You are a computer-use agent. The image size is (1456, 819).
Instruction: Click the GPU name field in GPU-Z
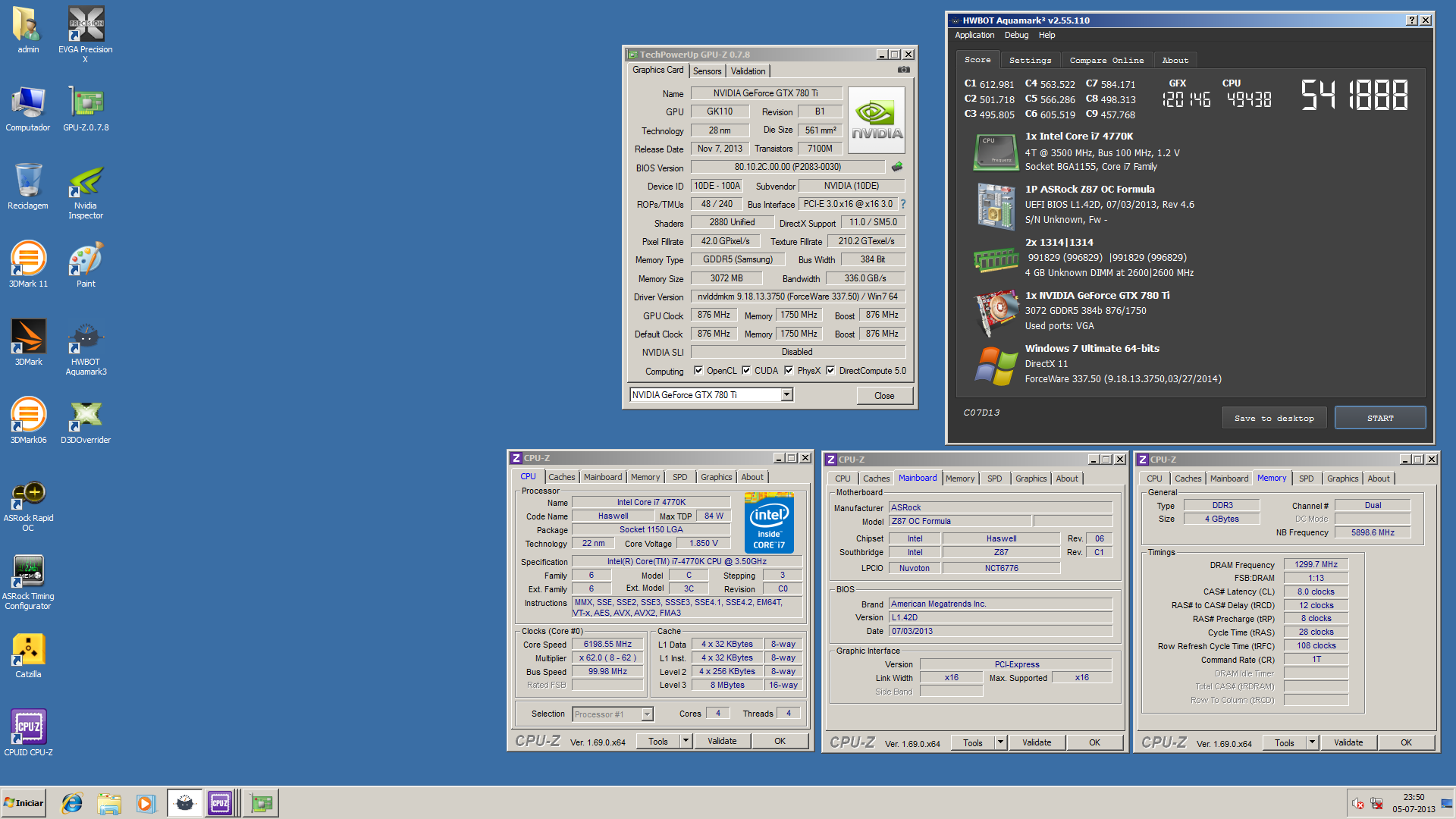point(766,93)
